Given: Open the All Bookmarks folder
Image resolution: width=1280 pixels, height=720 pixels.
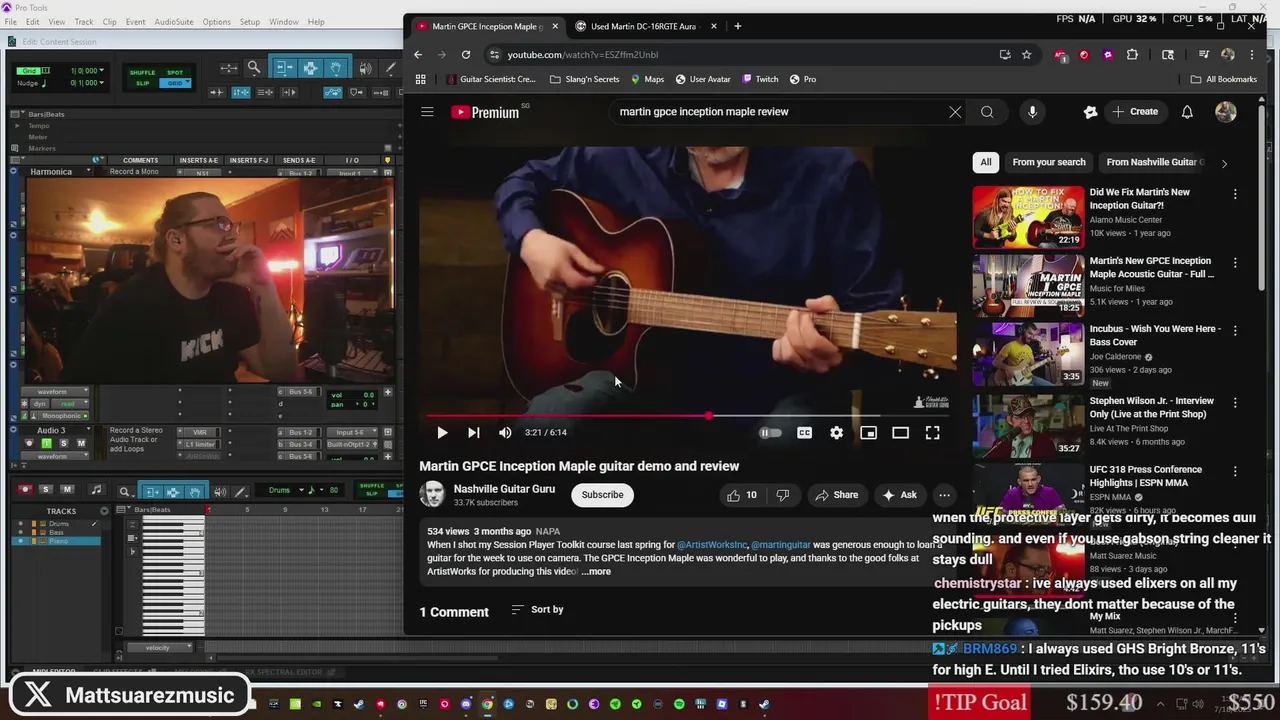Looking at the screenshot, I should tap(1223, 79).
